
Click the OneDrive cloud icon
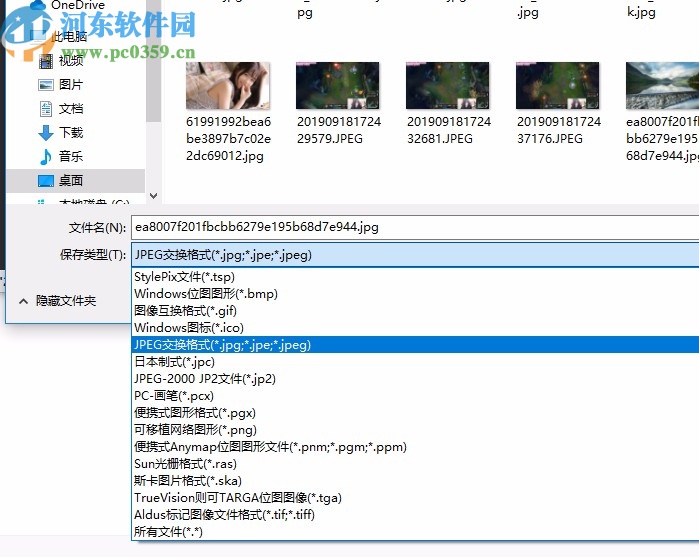(x=37, y=5)
